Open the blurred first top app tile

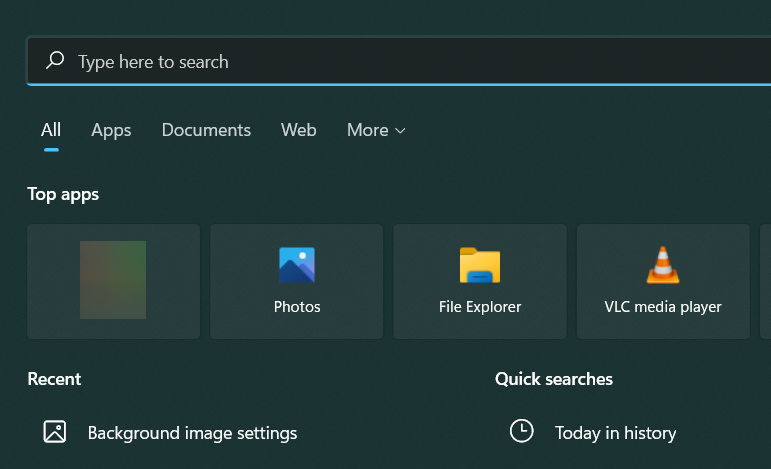pos(113,281)
